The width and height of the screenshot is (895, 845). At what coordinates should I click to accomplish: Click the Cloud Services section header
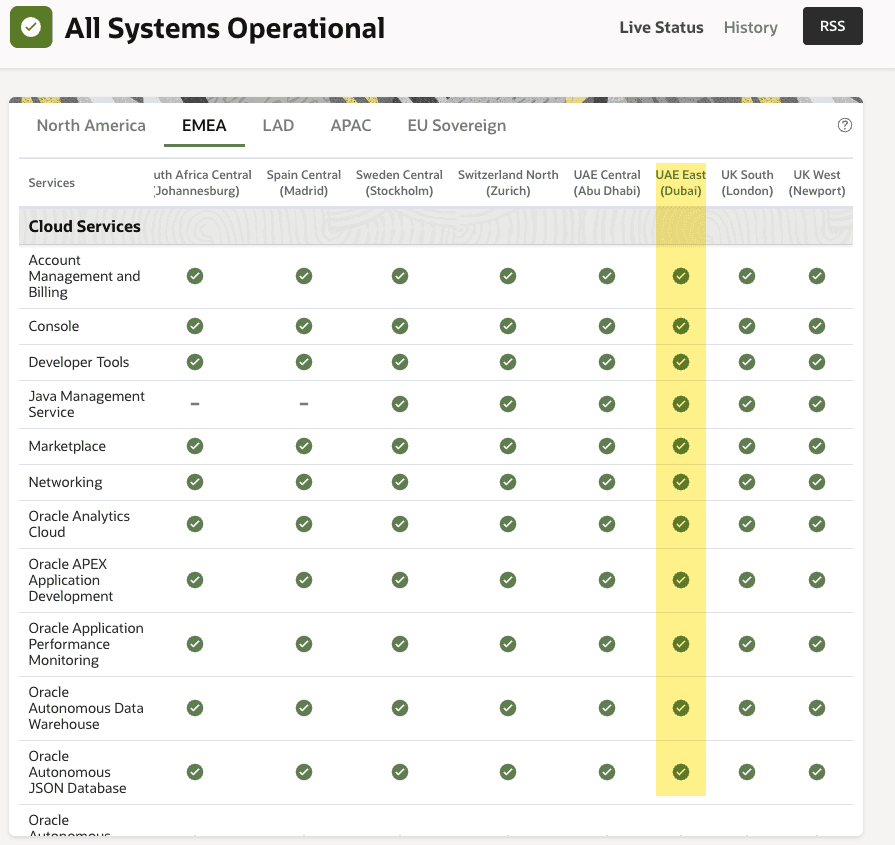85,227
